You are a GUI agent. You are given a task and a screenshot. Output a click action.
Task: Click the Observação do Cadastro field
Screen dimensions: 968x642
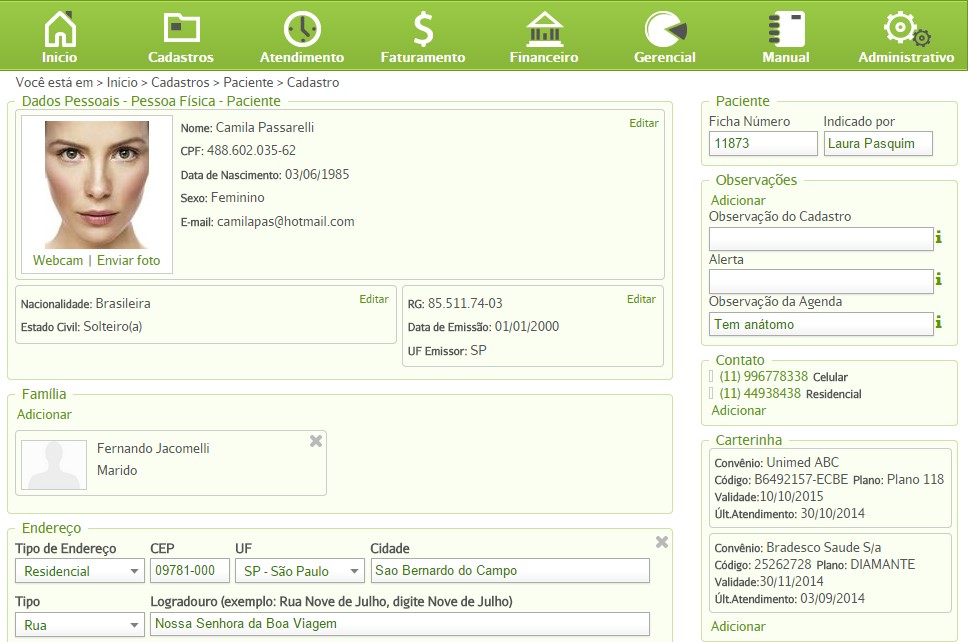pyautogui.click(x=820, y=239)
